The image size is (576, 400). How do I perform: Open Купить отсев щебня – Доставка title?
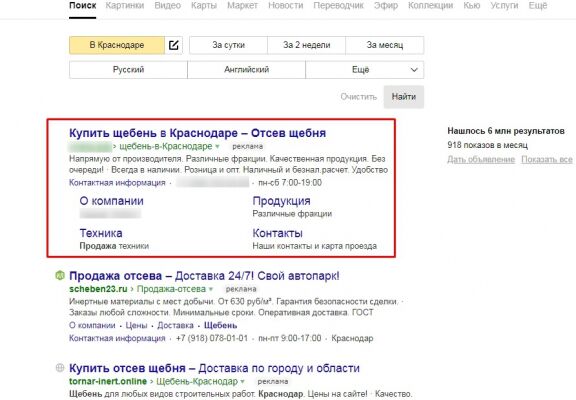[214, 368]
